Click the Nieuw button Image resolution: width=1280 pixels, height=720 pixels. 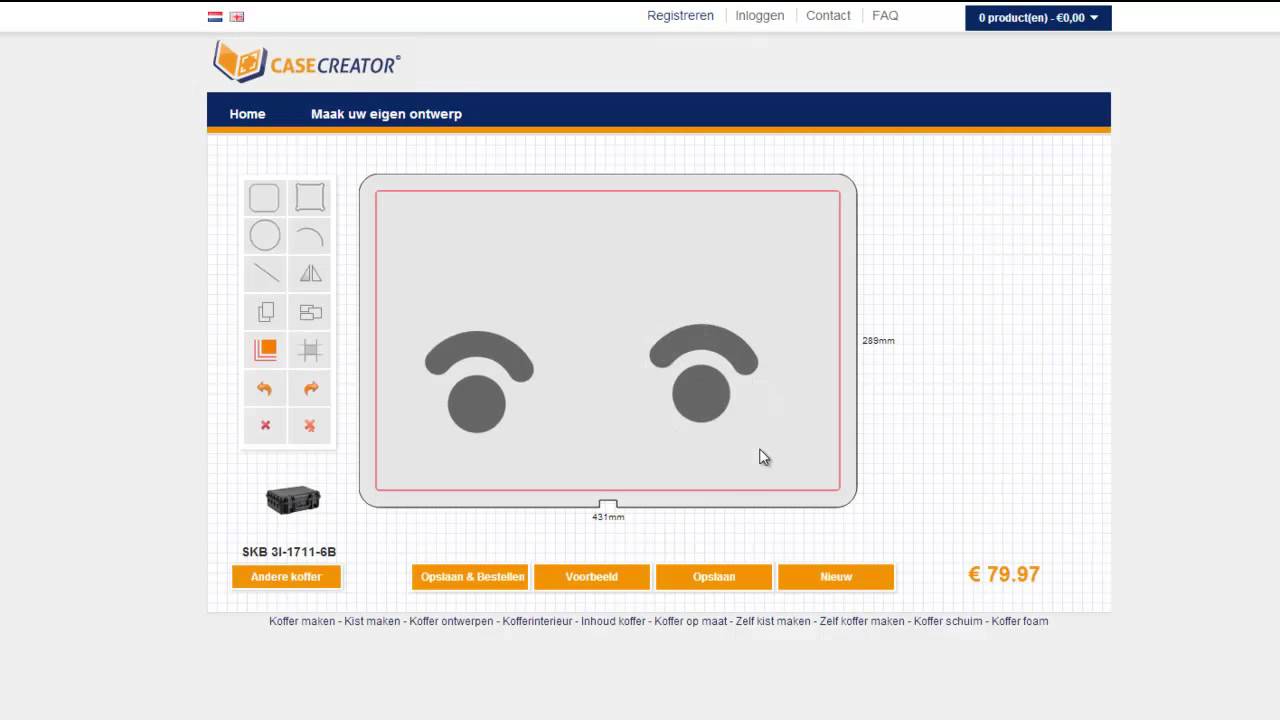836,577
